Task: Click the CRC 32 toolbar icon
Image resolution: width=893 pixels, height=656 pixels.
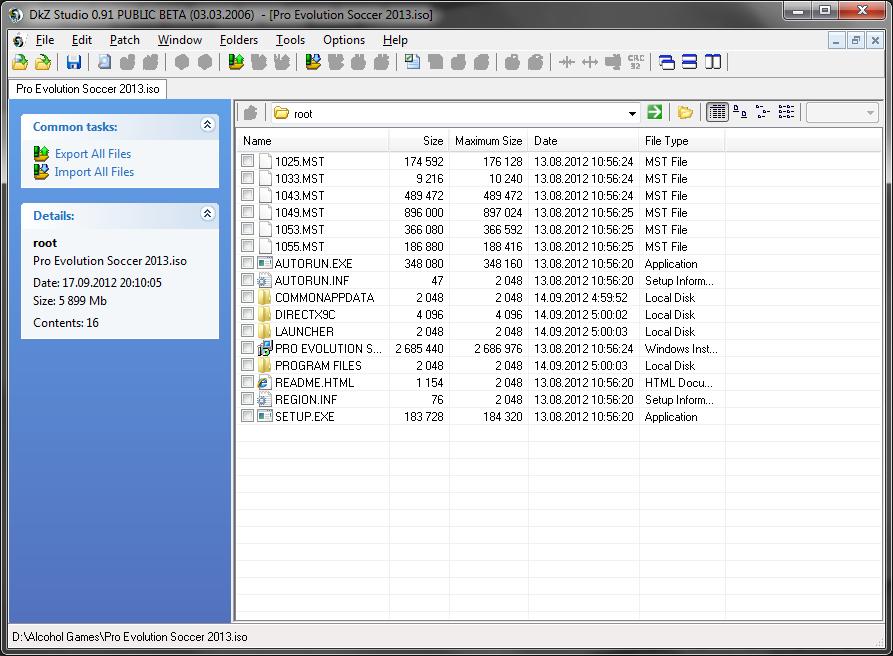Action: pos(636,62)
